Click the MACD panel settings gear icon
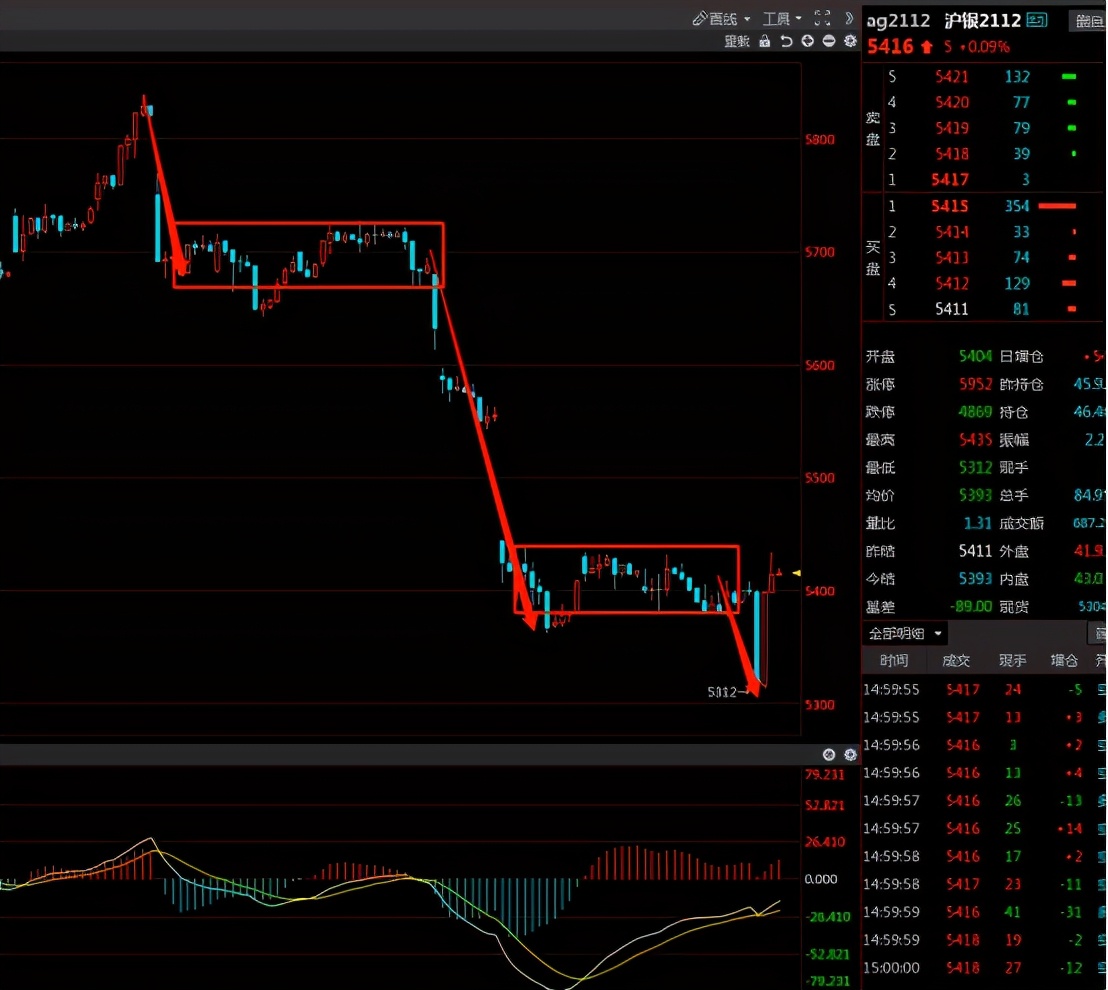The image size is (1108, 990). point(850,755)
